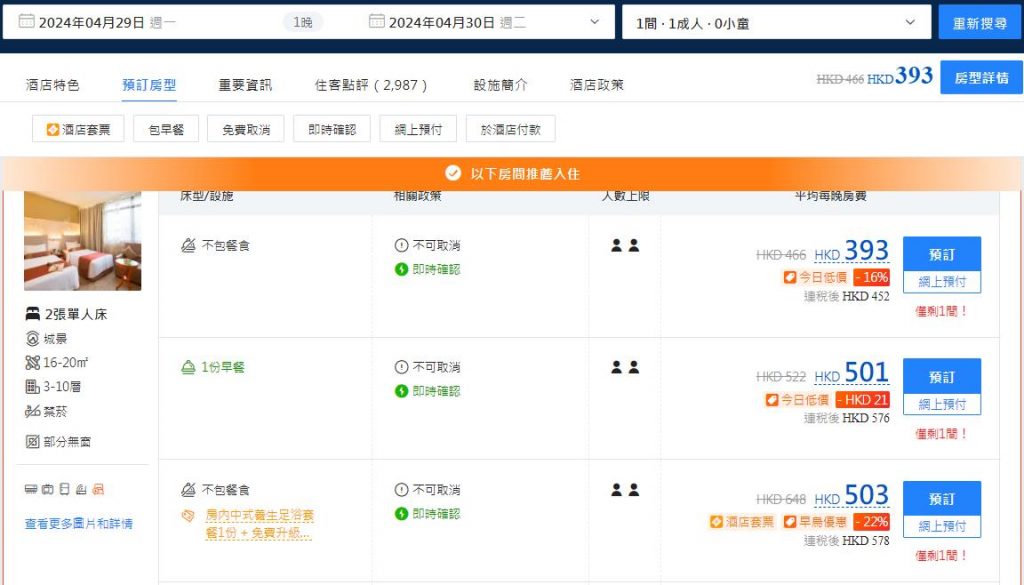Click the check-out date calendar icon
The image size is (1024, 585).
[x=377, y=22]
